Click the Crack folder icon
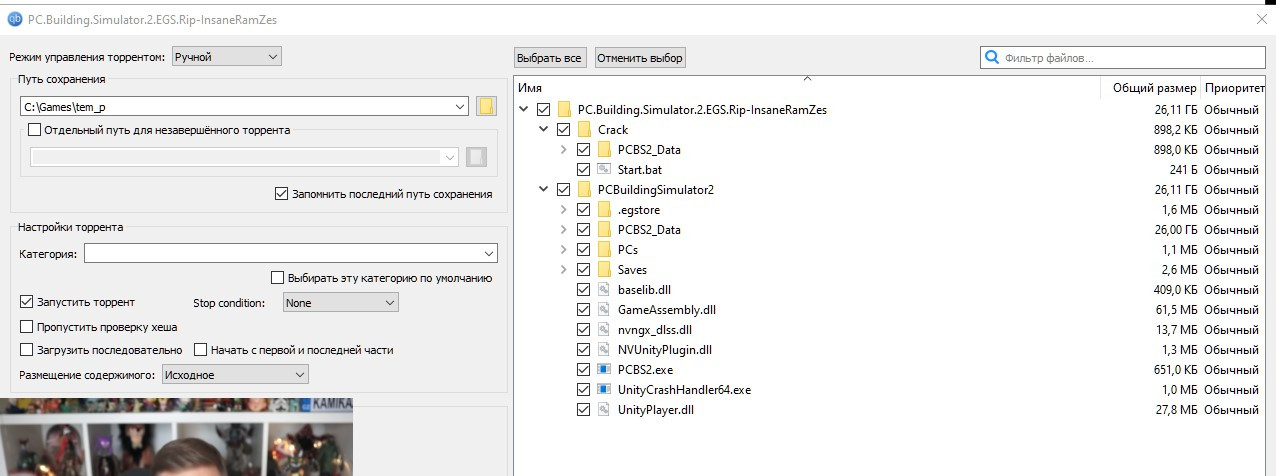This screenshot has width=1276, height=476. point(584,130)
